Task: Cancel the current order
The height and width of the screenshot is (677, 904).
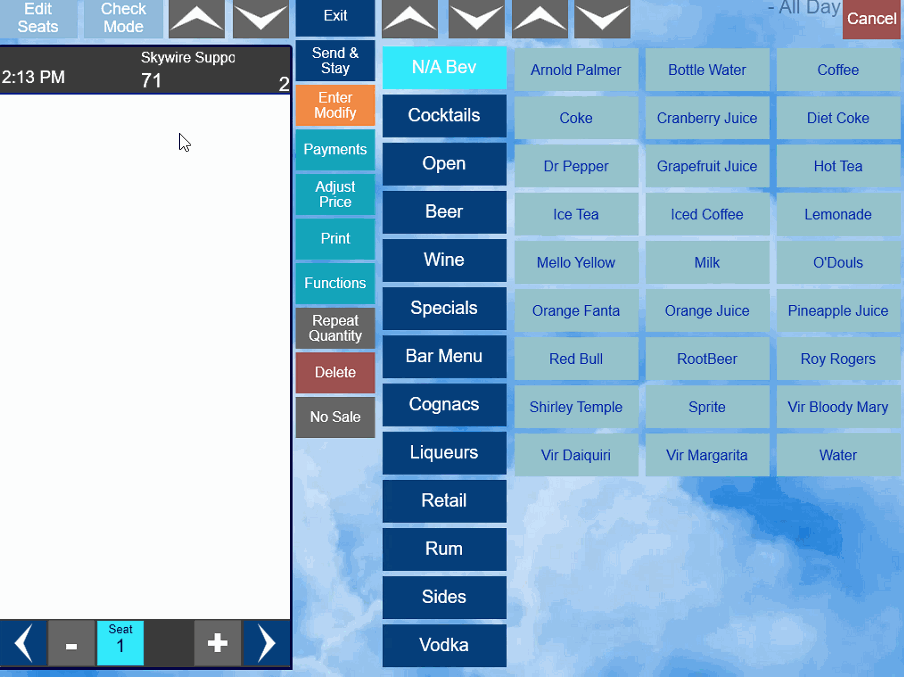Action: pos(871,19)
